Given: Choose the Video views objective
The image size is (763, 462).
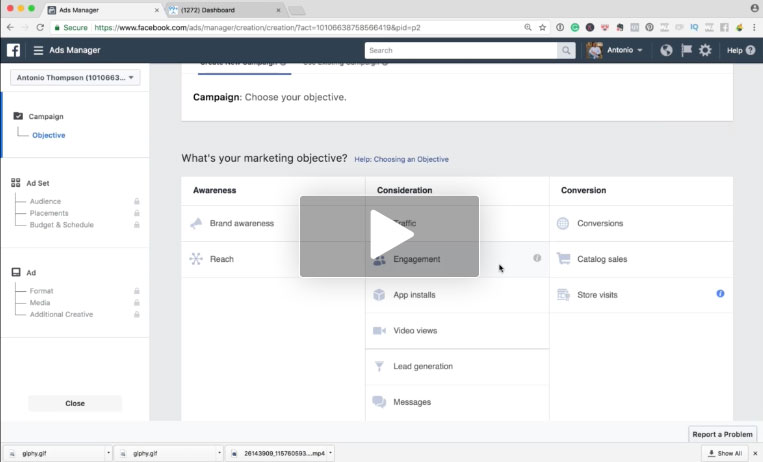Looking at the screenshot, I should pos(457,331).
